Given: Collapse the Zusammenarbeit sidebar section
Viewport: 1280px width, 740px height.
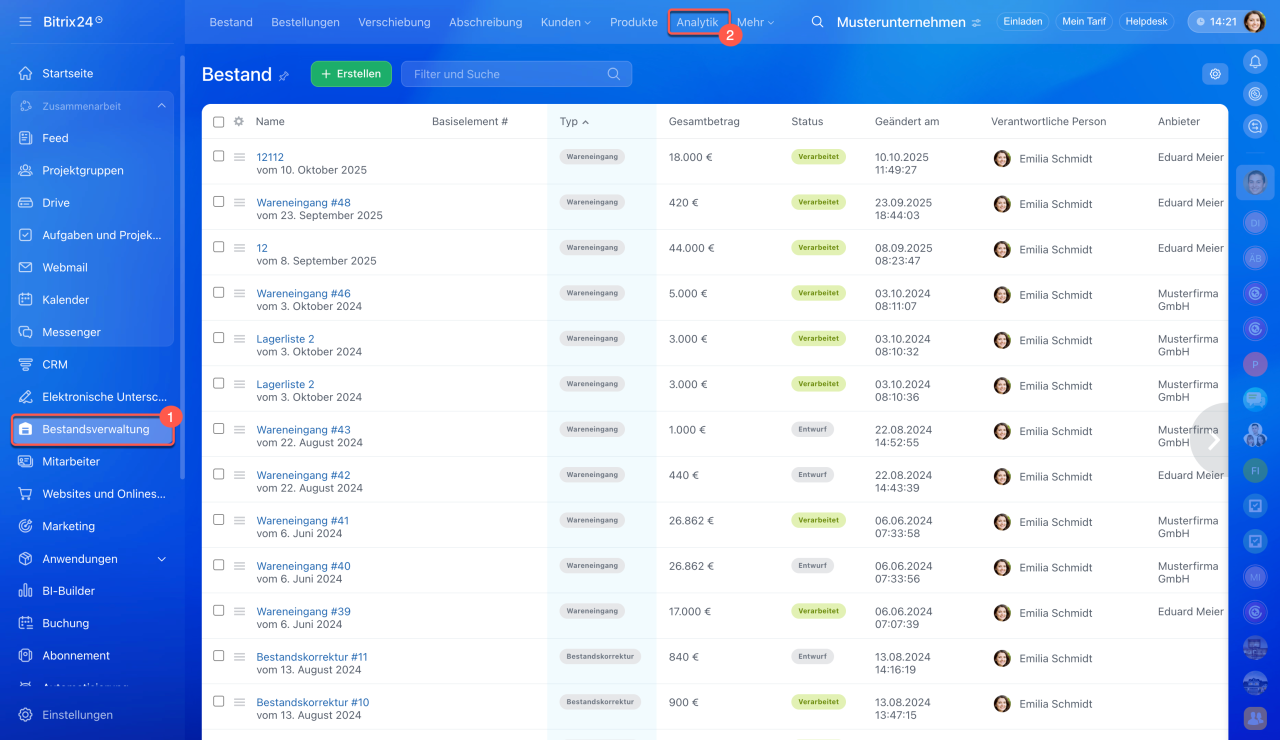Looking at the screenshot, I should (161, 106).
